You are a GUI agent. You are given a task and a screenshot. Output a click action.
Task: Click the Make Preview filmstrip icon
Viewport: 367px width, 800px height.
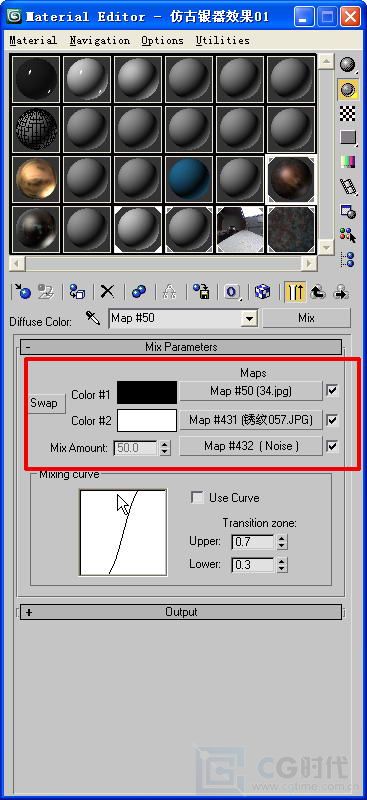348,186
